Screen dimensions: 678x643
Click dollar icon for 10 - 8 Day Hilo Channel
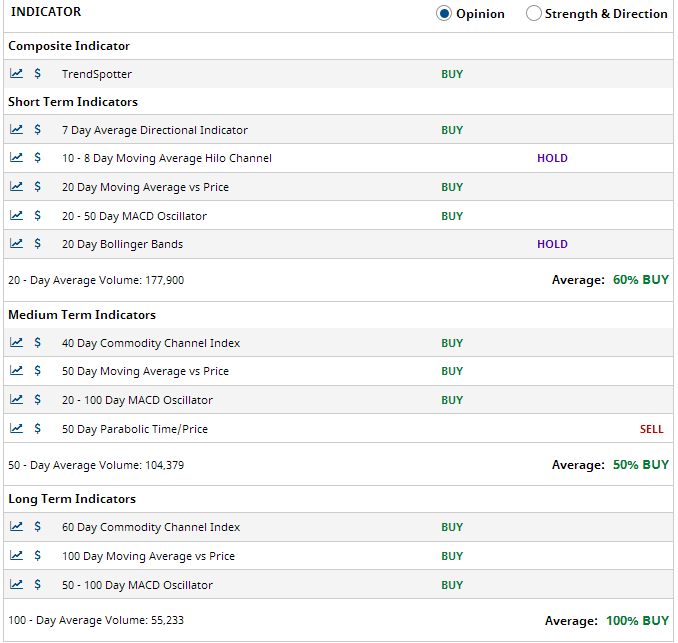coord(38,158)
